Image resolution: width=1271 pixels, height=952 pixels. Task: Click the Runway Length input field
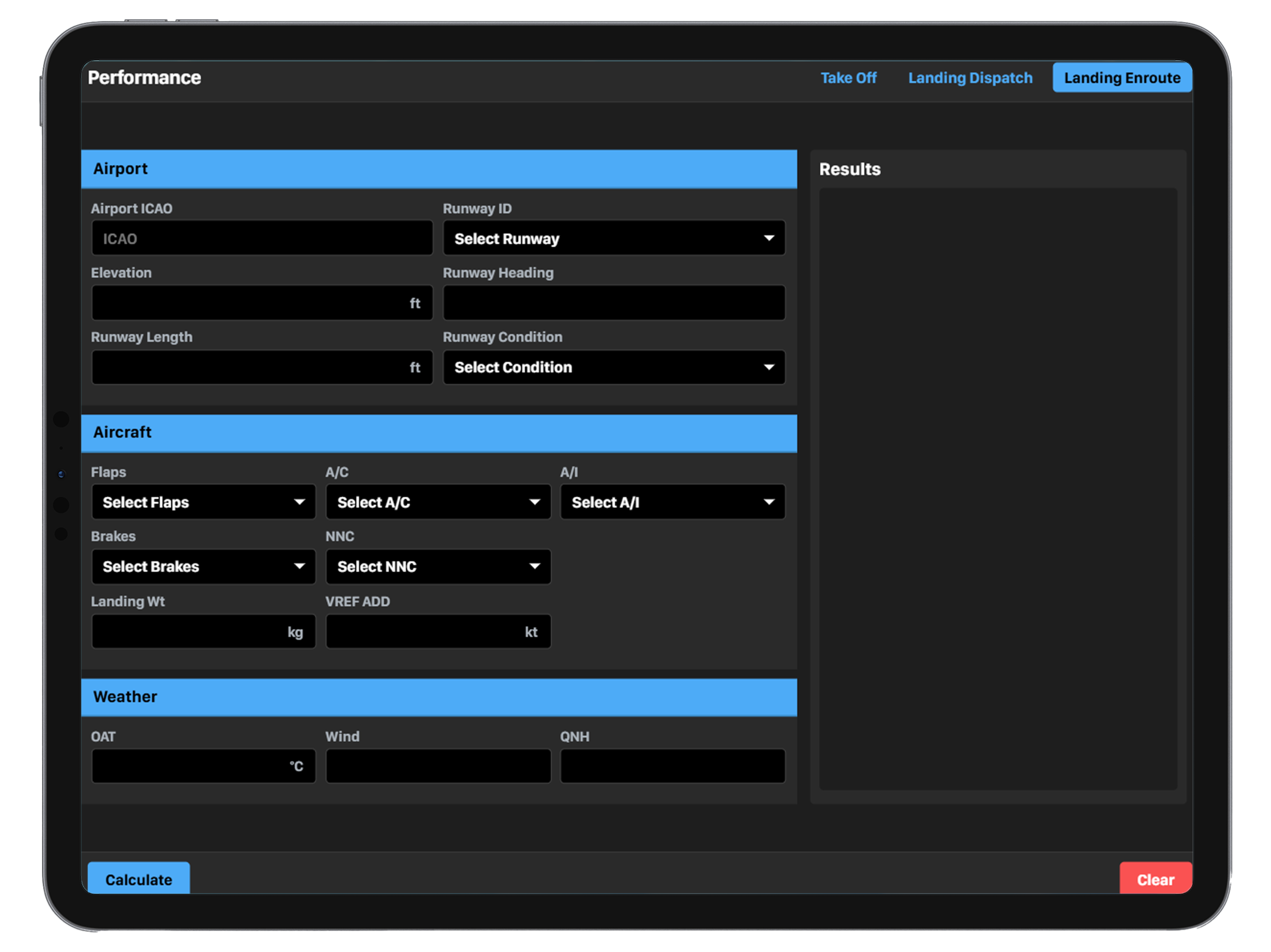(262, 367)
